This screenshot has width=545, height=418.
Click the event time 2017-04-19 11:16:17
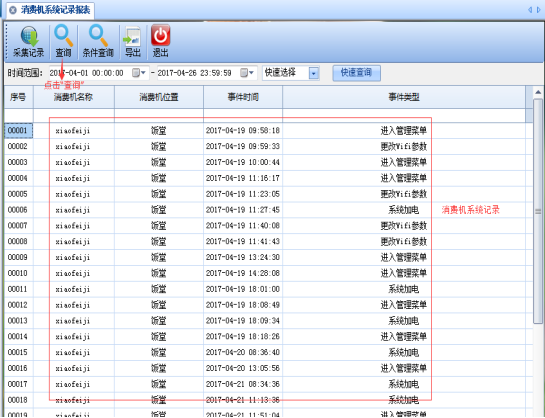243,178
